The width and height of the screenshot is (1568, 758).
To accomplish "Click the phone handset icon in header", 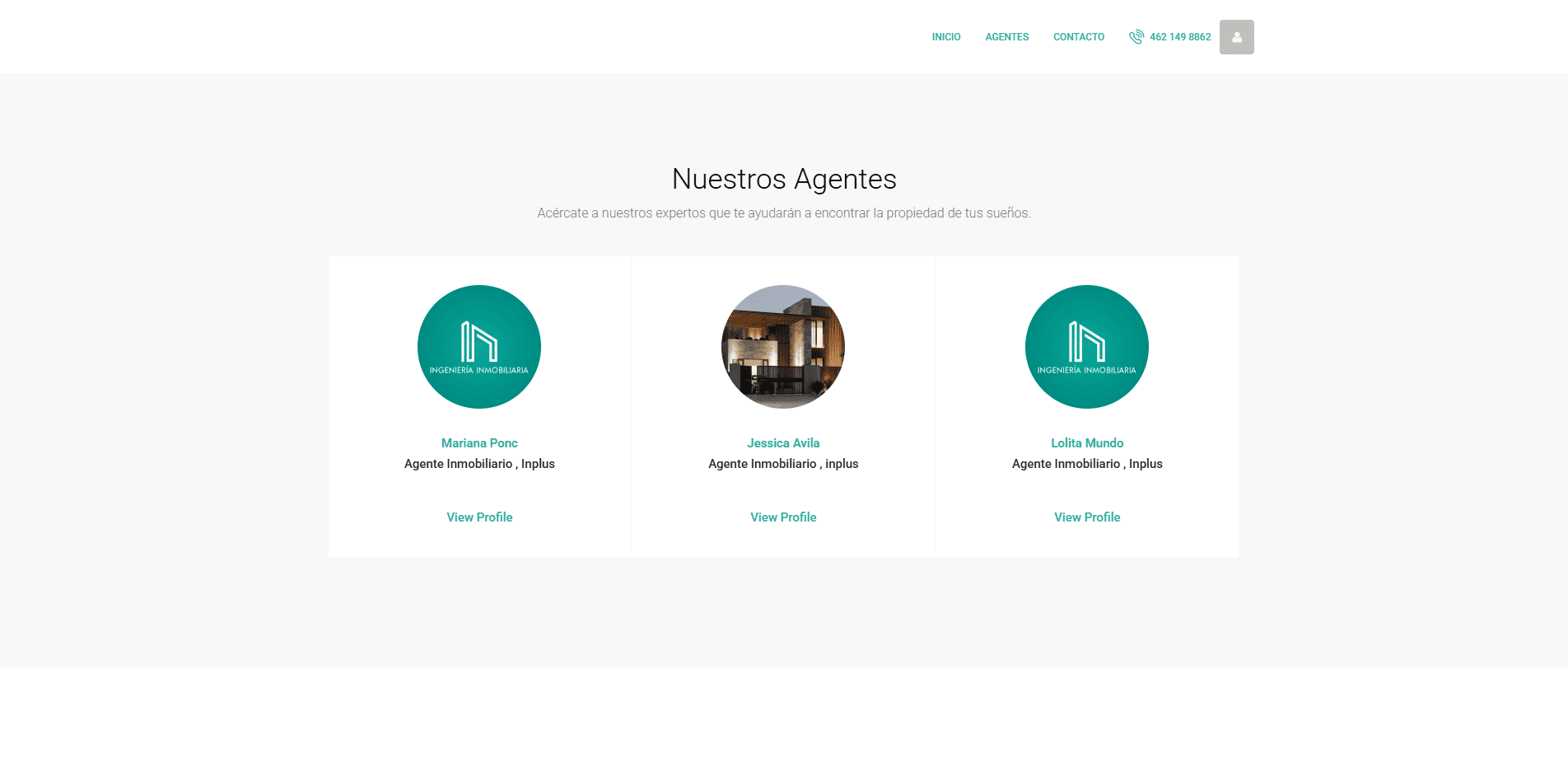I will [1136, 37].
